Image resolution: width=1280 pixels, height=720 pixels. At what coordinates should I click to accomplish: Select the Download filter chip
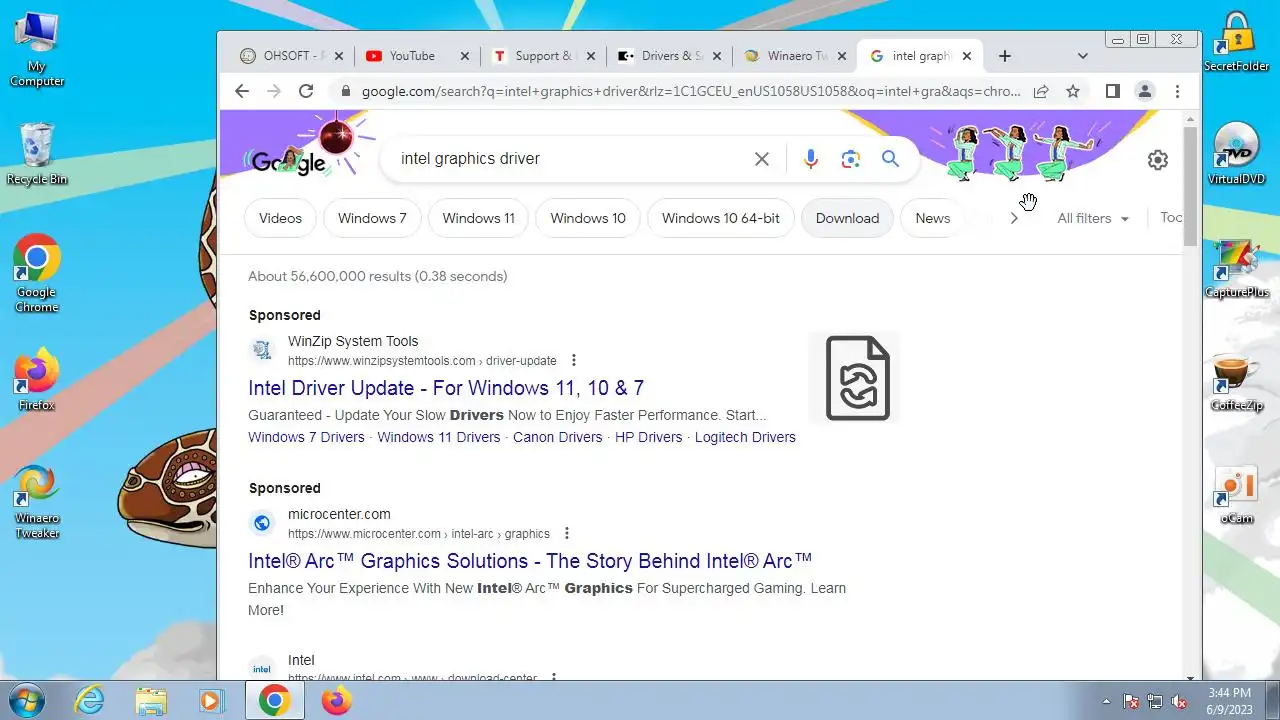tap(847, 218)
